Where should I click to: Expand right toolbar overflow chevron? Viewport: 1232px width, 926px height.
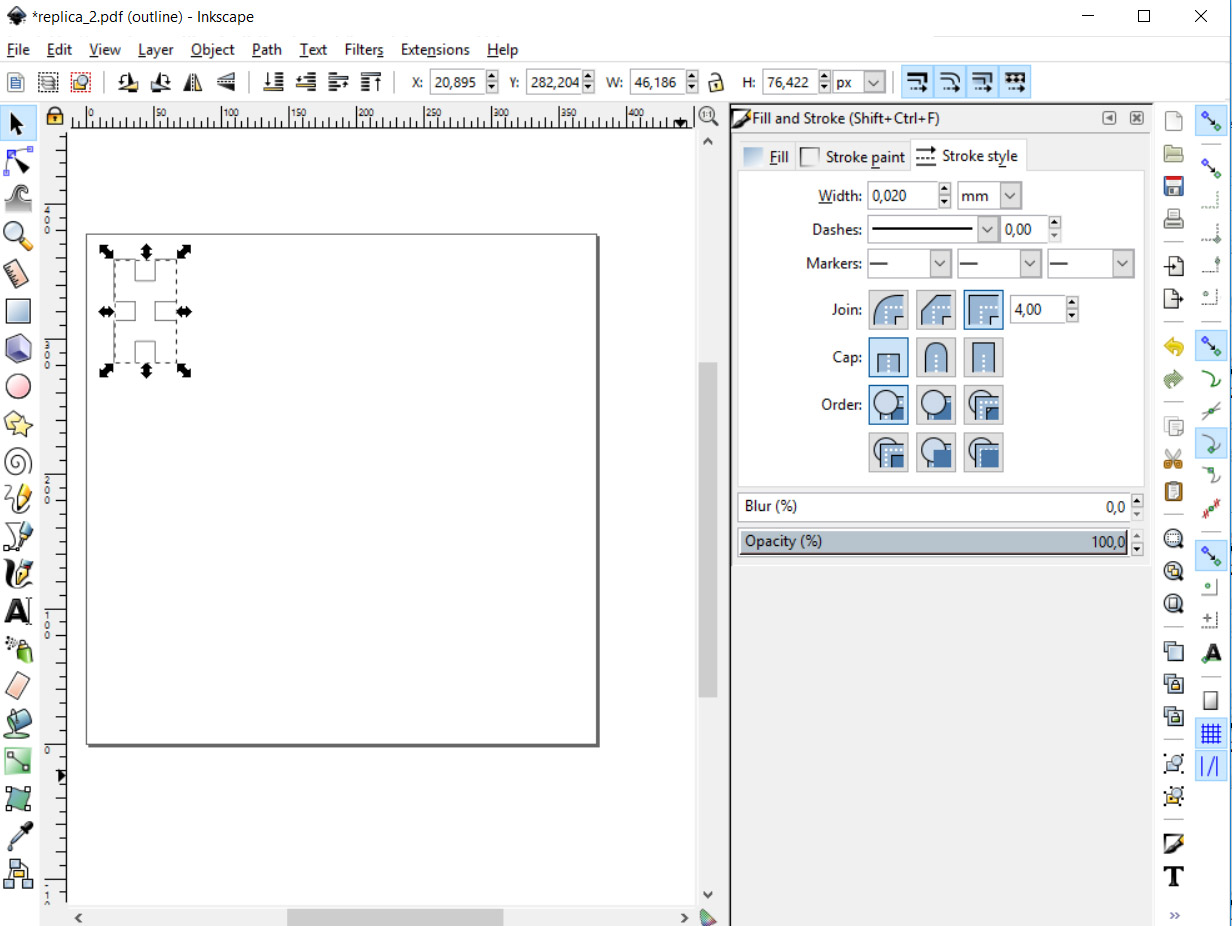(x=1174, y=914)
